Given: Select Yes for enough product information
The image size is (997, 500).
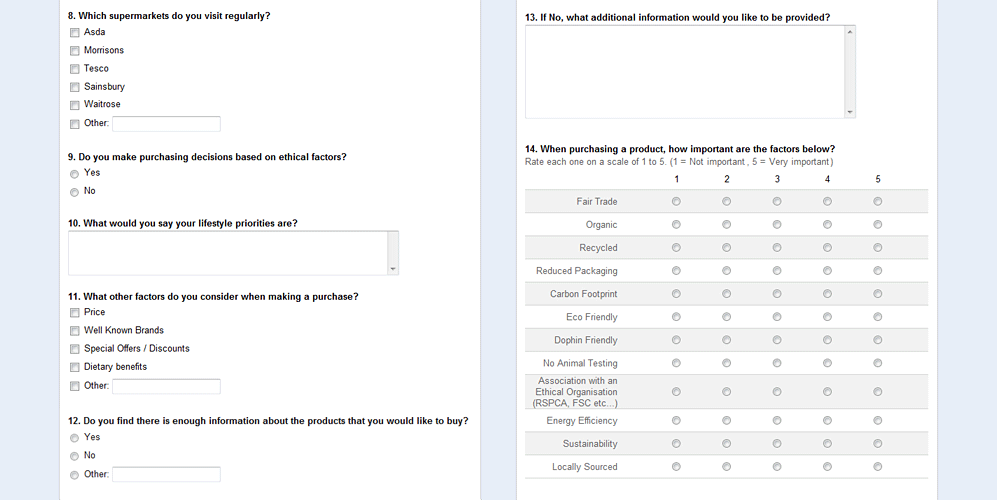Looking at the screenshot, I should (74, 438).
